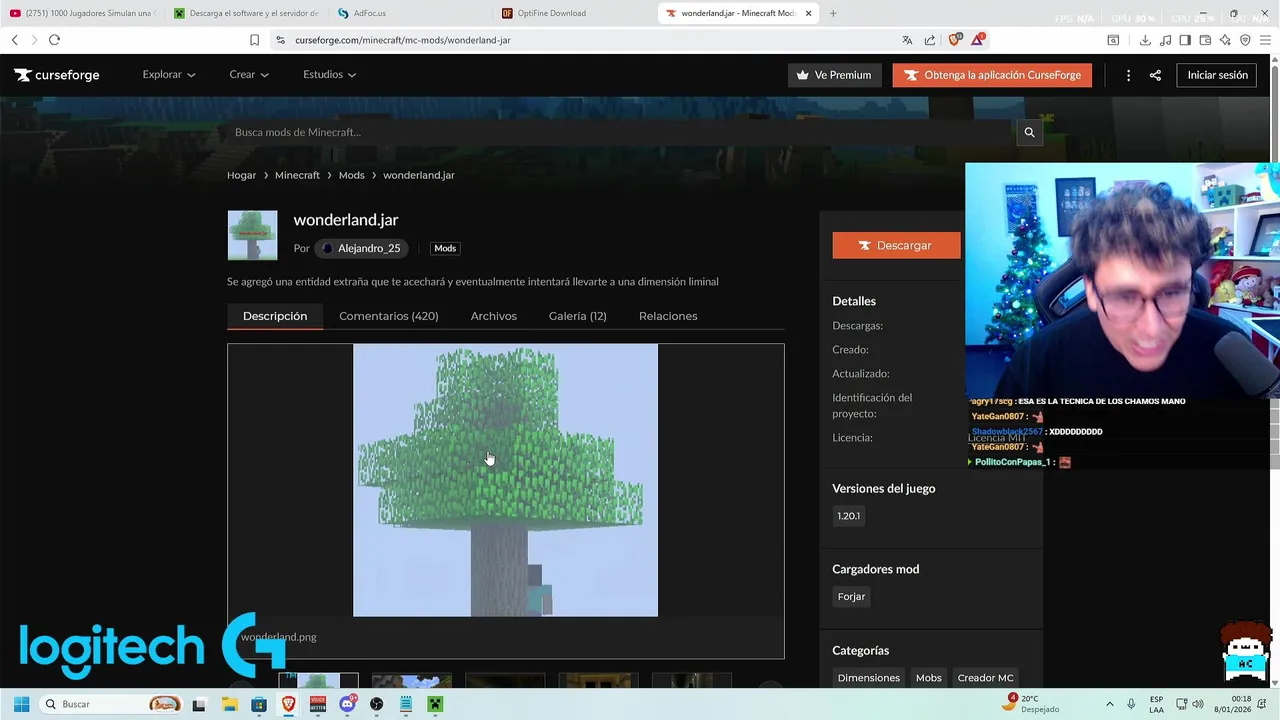1280x720 pixels.
Task: Click the volume speaker tray icon
Action: click(1198, 704)
